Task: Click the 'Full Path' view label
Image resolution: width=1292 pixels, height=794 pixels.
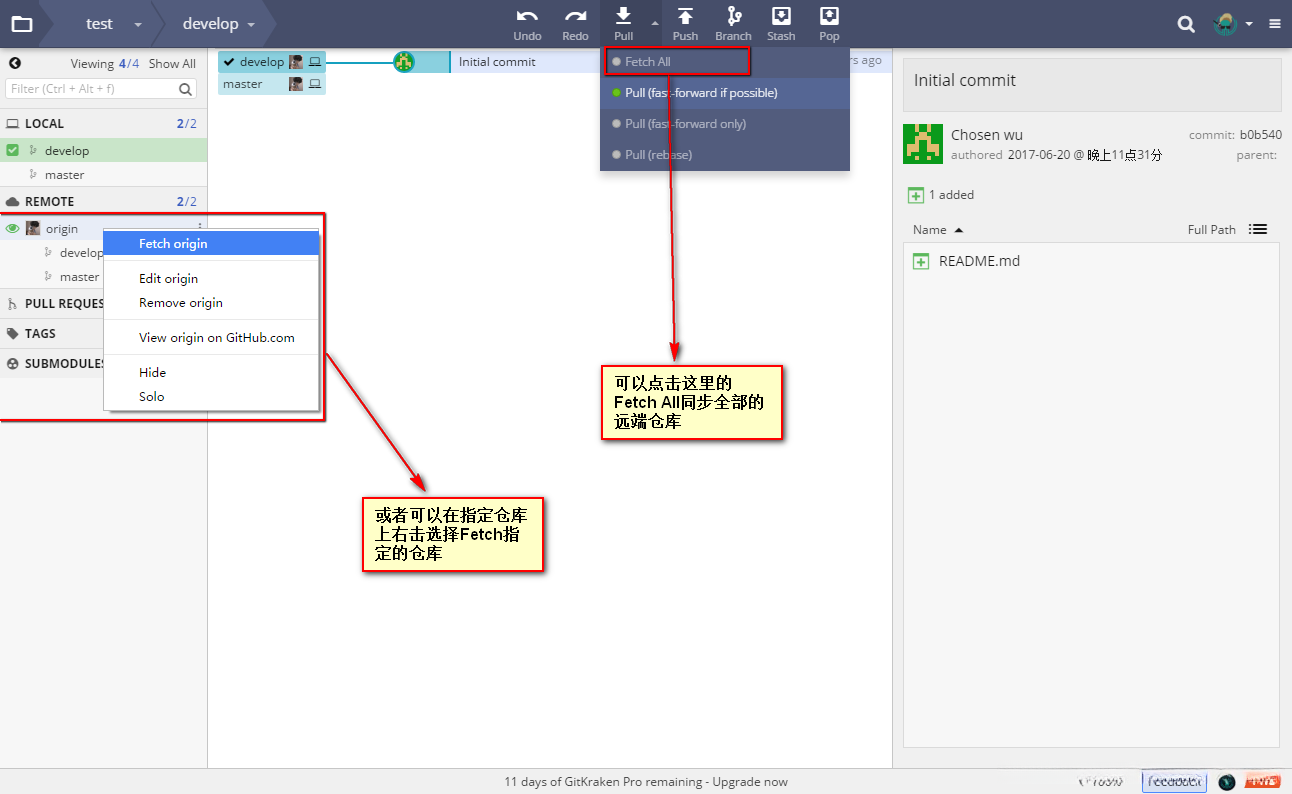Action: (1212, 229)
